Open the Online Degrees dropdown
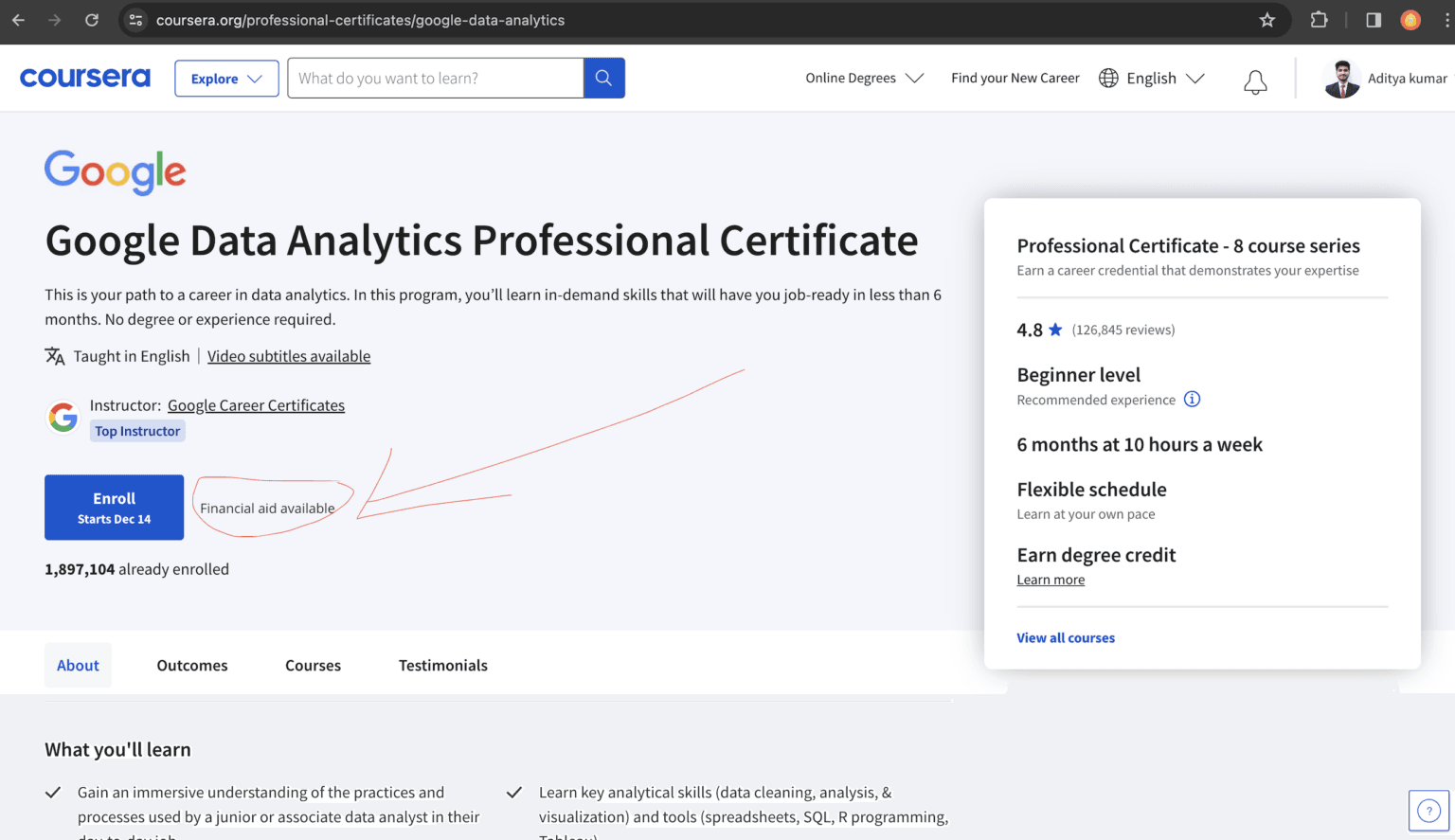The height and width of the screenshot is (840, 1455). click(x=863, y=78)
